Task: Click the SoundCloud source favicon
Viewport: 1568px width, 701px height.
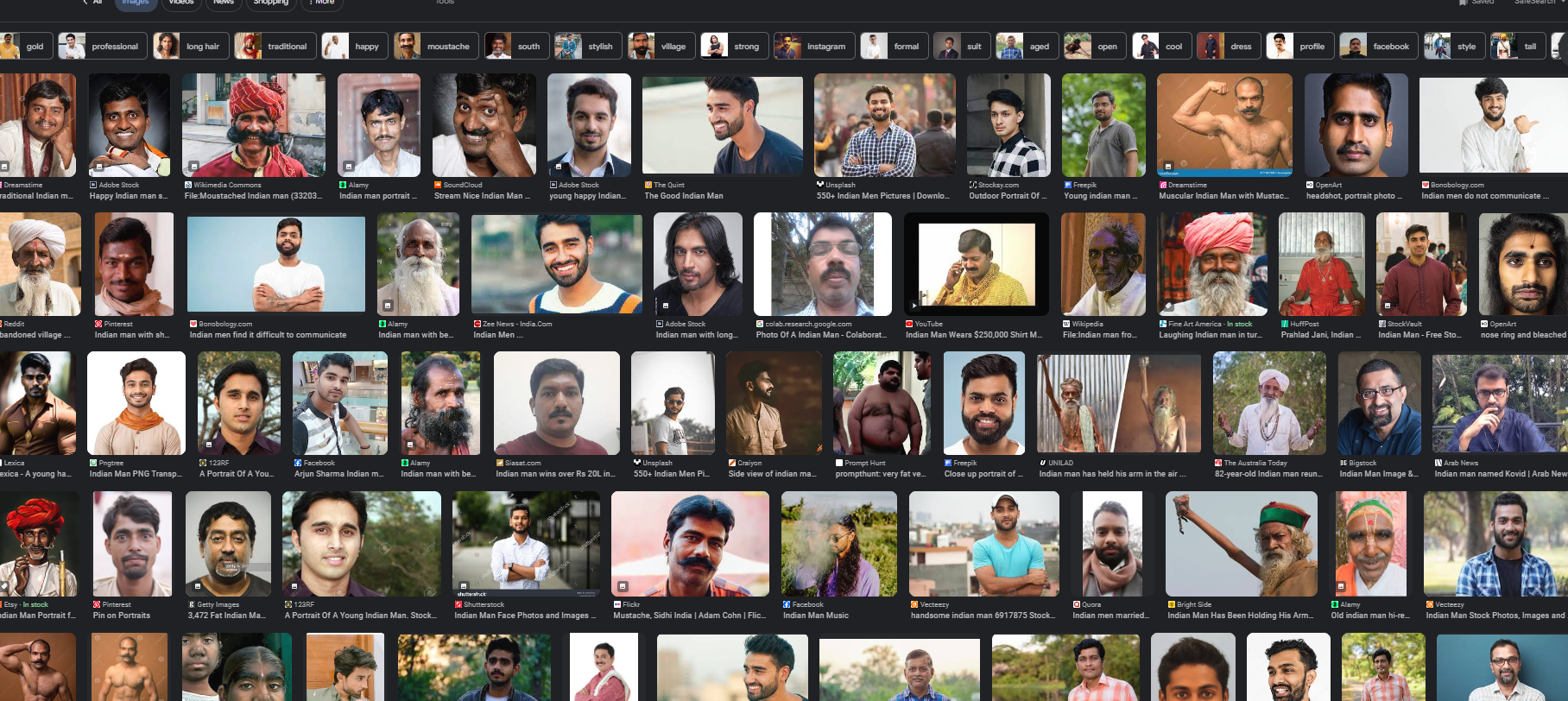Action: [438, 185]
